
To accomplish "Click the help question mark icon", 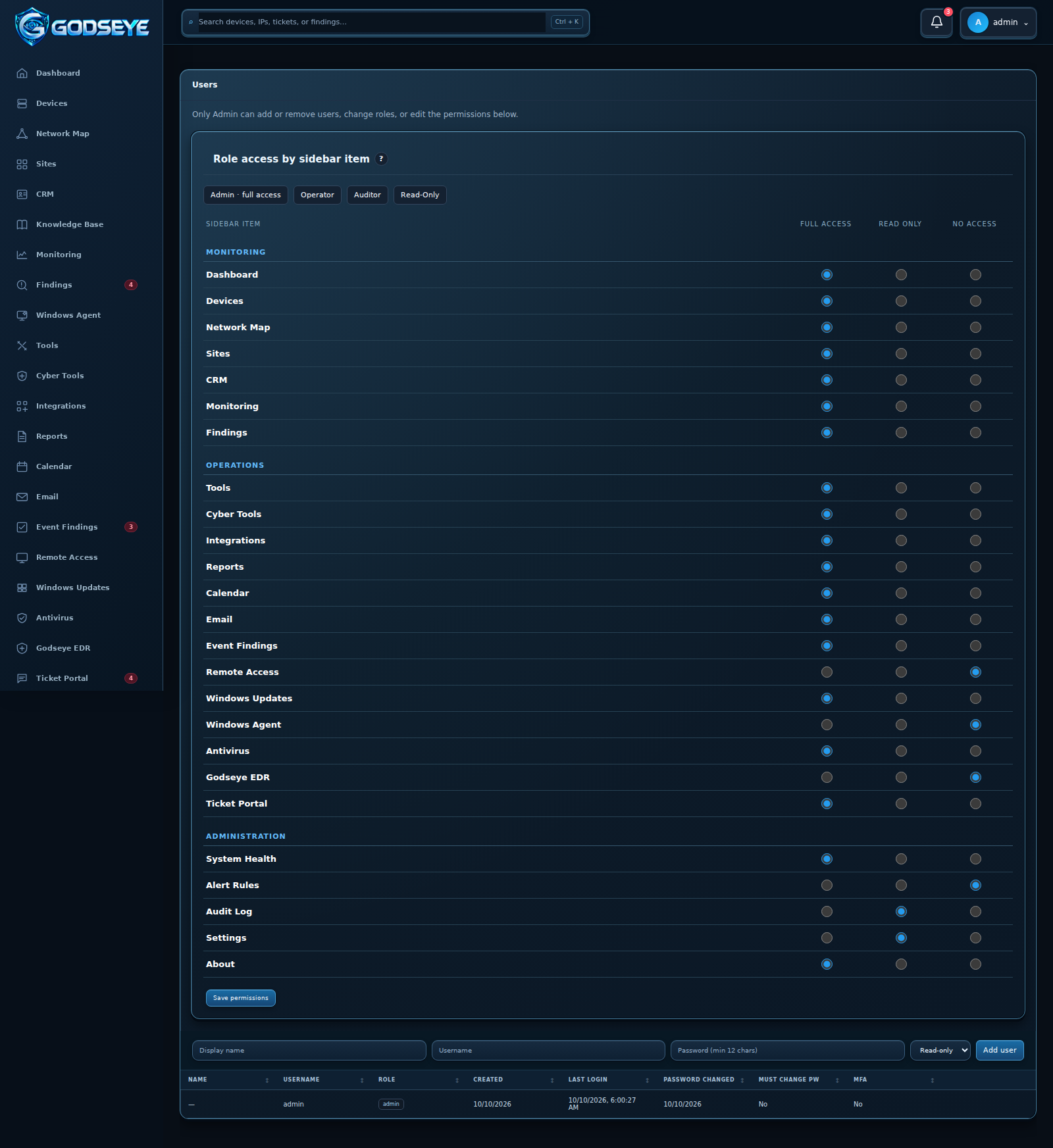I will (381, 159).
